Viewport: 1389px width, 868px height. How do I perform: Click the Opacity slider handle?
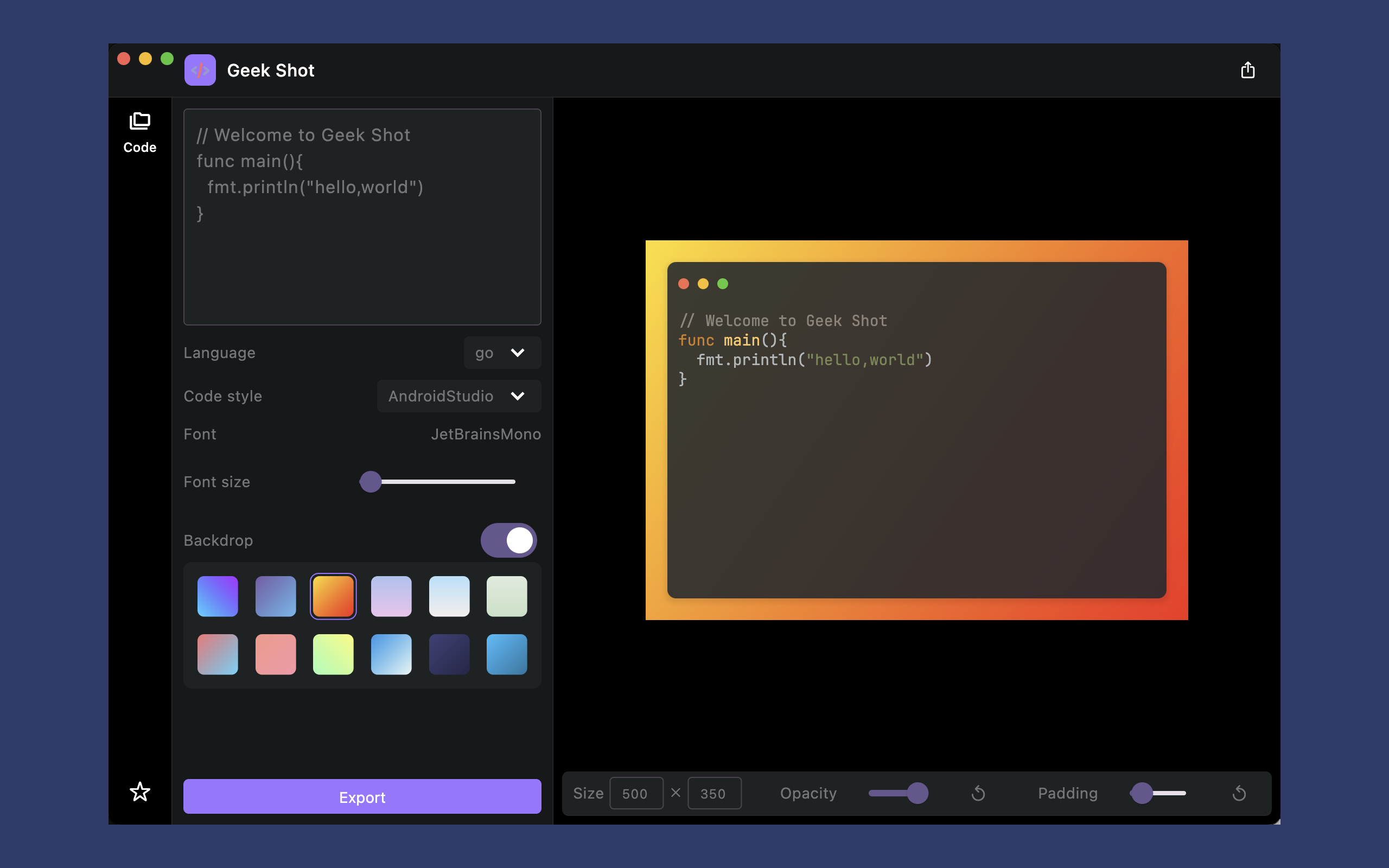tap(917, 793)
